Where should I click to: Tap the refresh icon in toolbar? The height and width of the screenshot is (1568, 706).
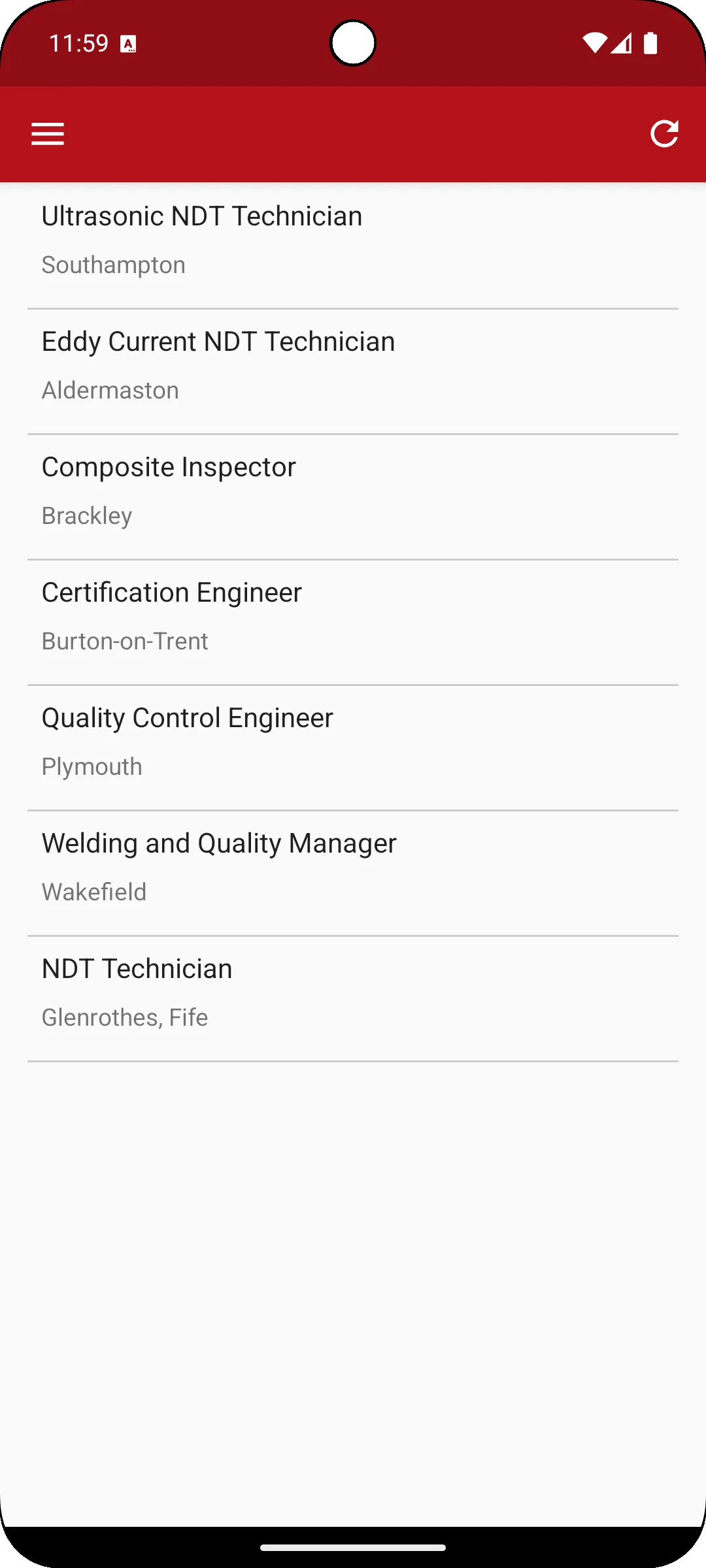tap(664, 134)
